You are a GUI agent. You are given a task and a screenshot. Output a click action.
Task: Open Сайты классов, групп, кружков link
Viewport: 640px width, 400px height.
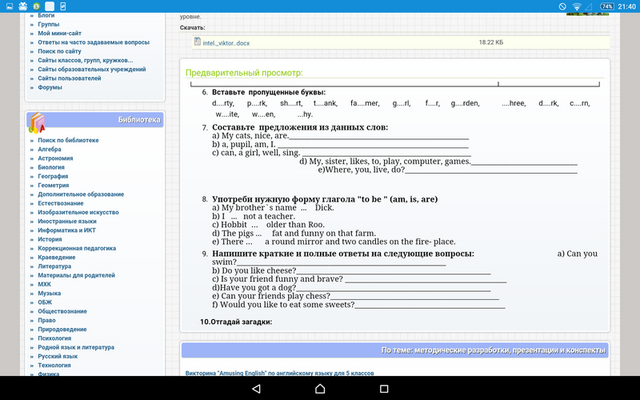pos(85,60)
